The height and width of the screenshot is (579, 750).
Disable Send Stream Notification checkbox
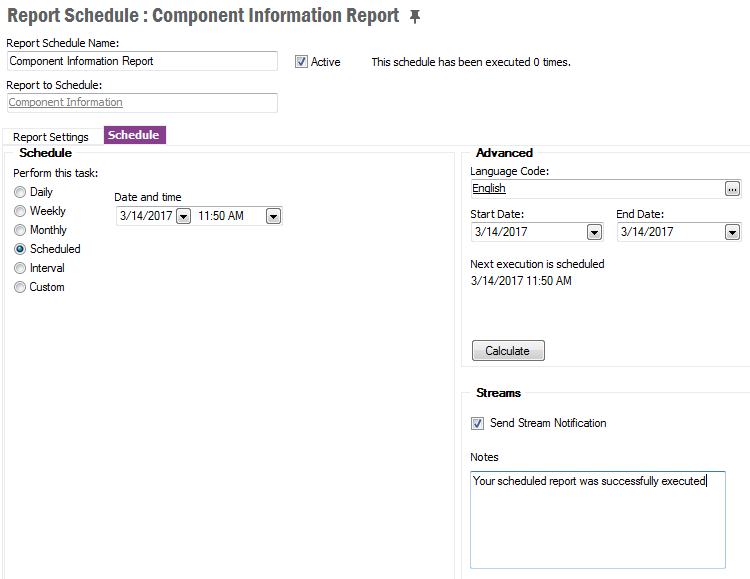[x=477, y=423]
